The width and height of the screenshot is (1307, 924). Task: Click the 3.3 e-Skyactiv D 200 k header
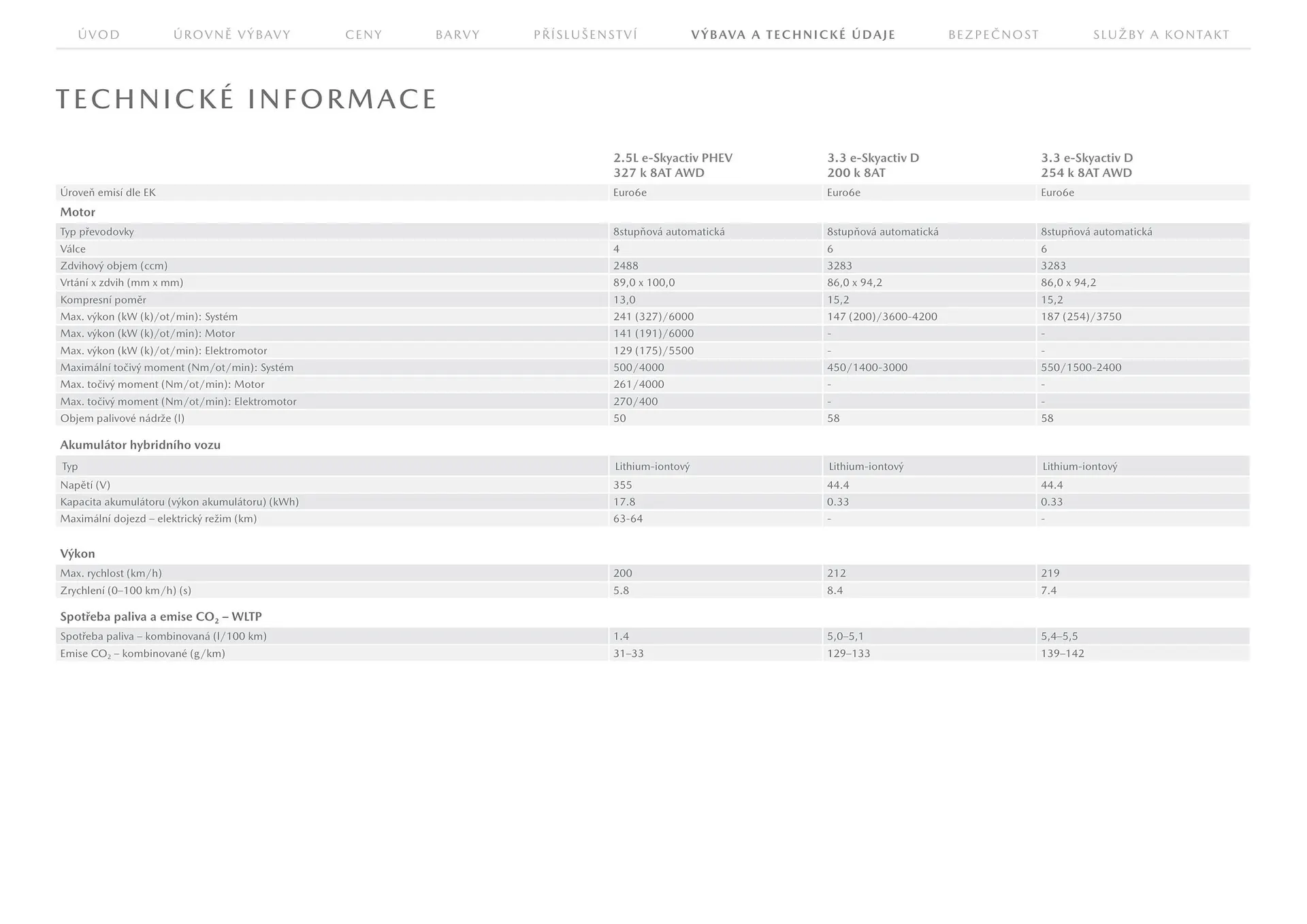(873, 165)
